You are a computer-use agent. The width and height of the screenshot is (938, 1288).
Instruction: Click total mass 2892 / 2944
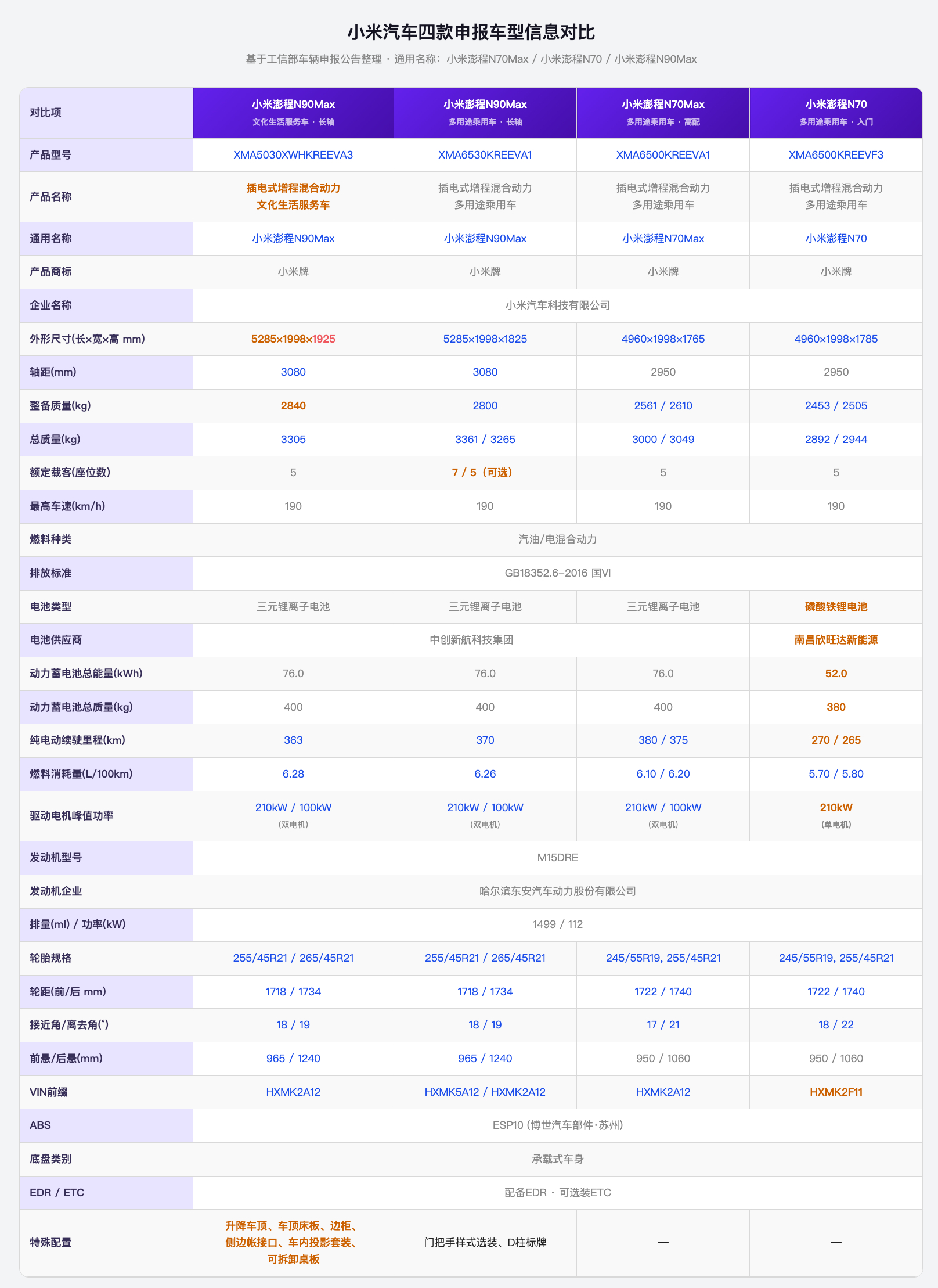[x=836, y=440]
